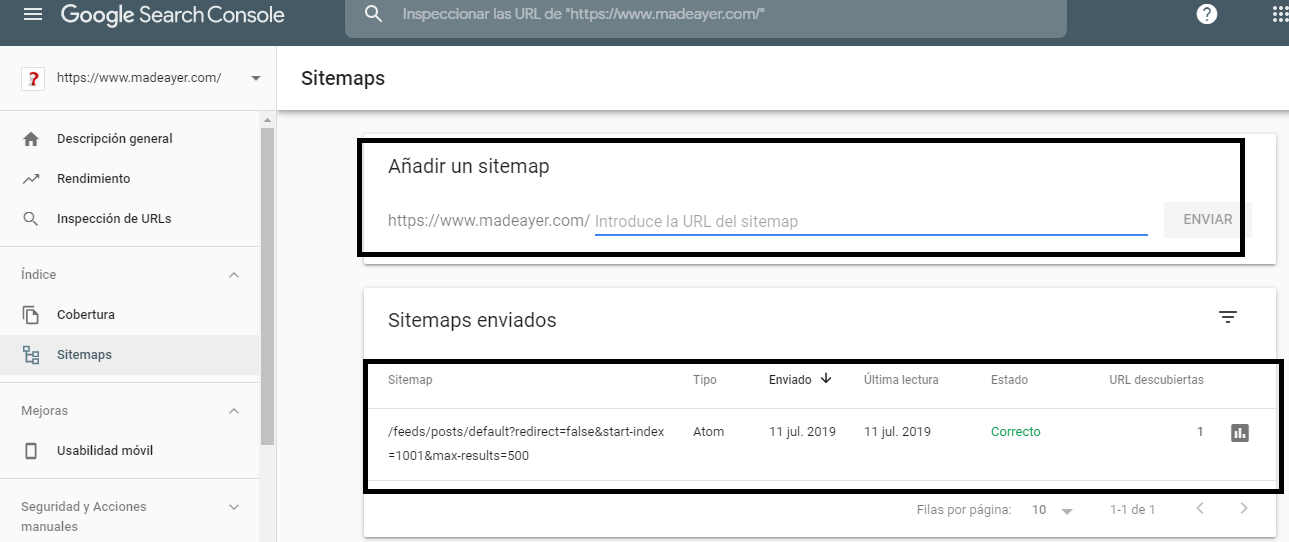Click the pages icon for Cobertura
This screenshot has height=542, width=1289.
tap(31, 315)
